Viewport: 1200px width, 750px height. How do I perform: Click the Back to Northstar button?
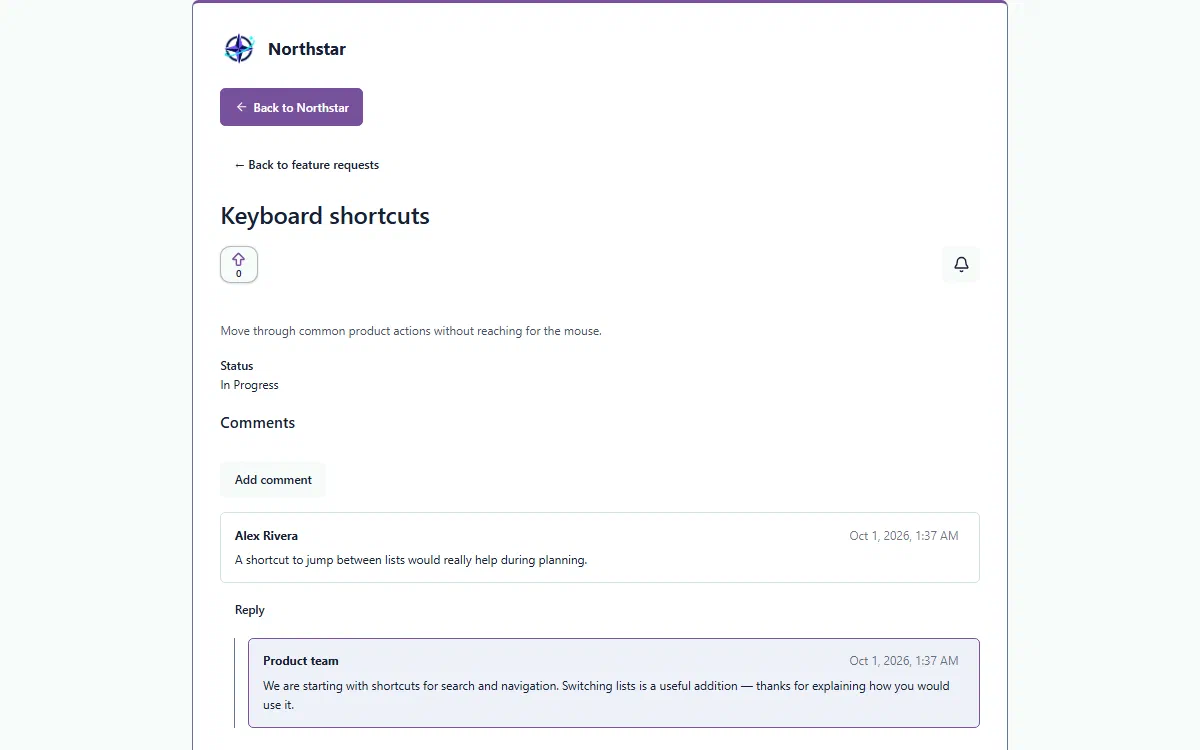291,107
